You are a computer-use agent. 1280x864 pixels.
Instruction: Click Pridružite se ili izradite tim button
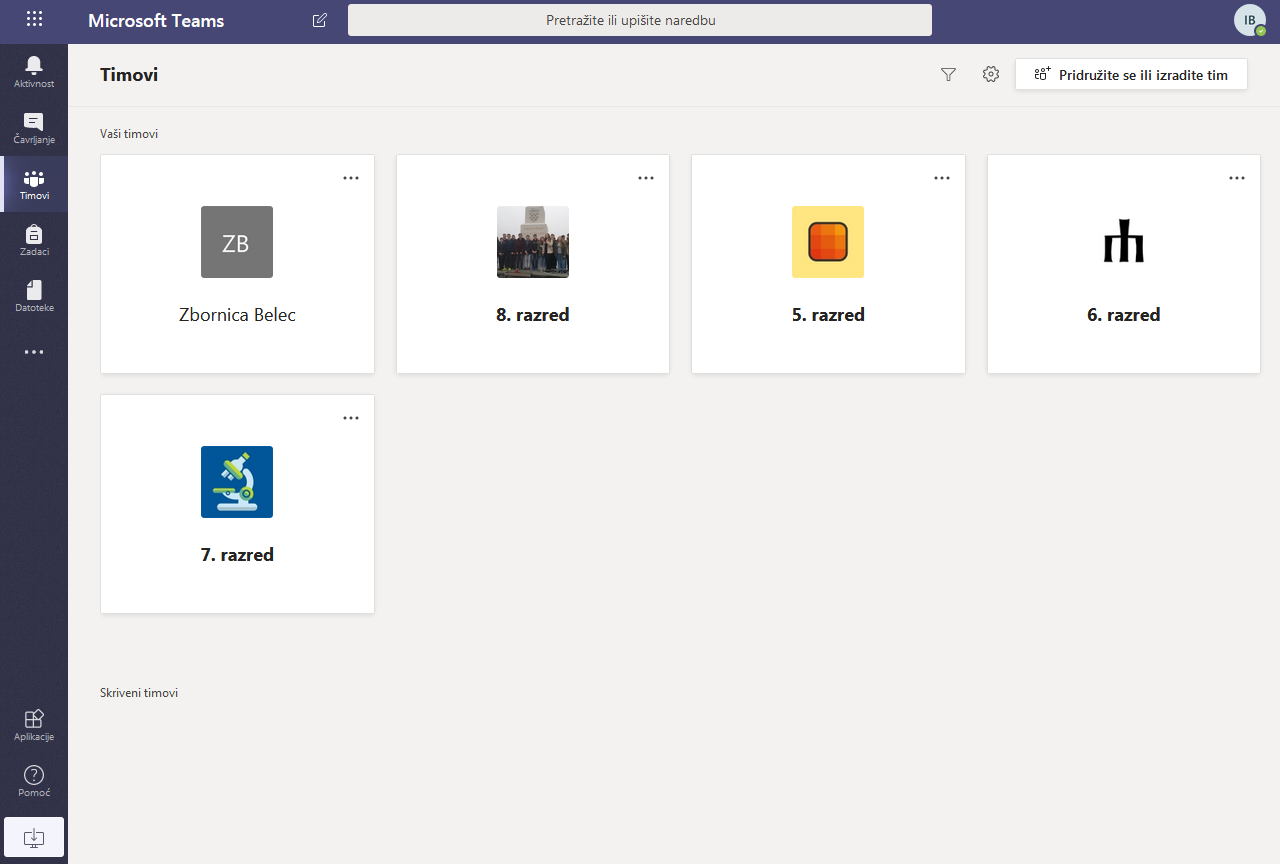tap(1131, 75)
